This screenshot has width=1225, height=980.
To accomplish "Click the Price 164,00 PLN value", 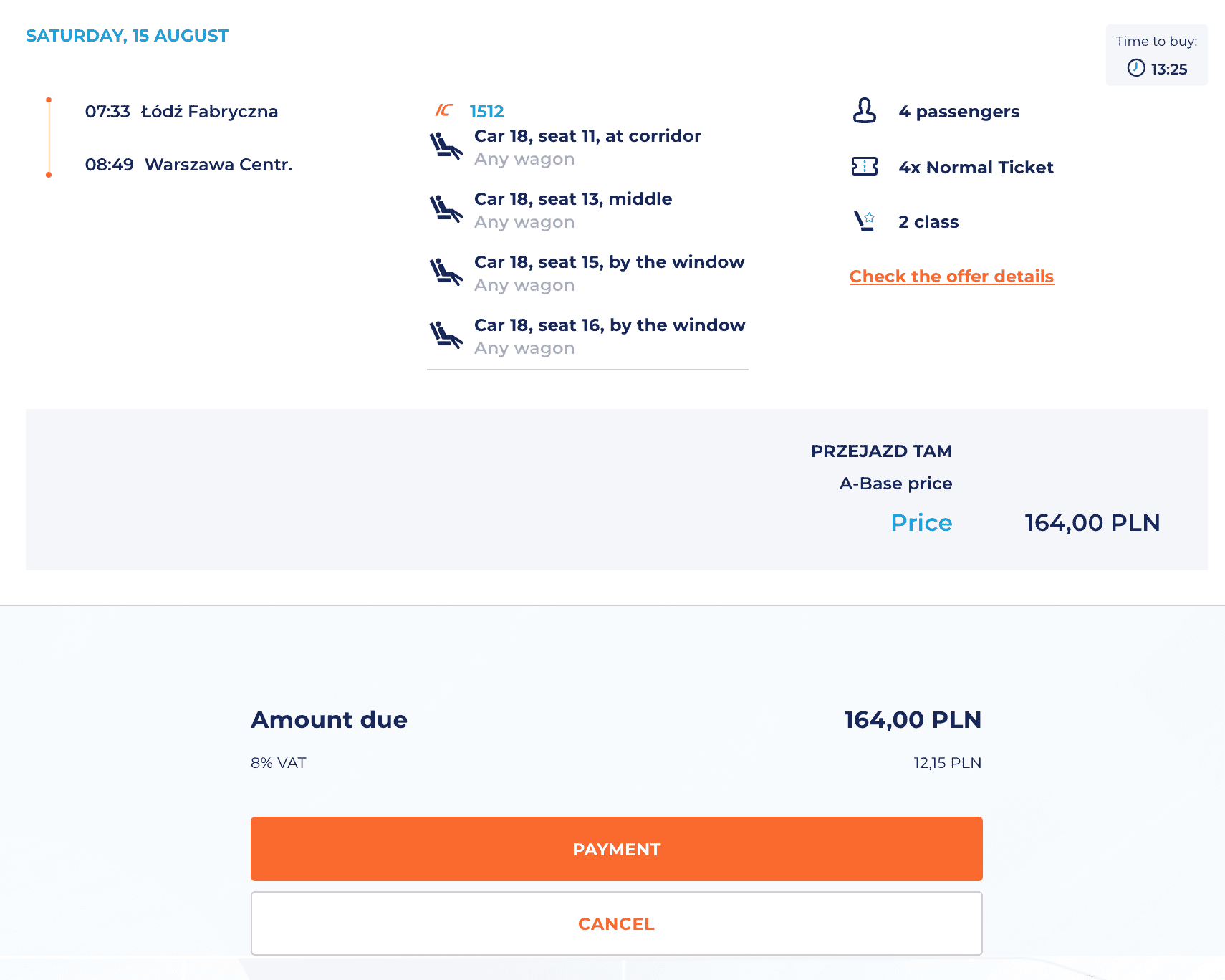I will coord(1092,523).
